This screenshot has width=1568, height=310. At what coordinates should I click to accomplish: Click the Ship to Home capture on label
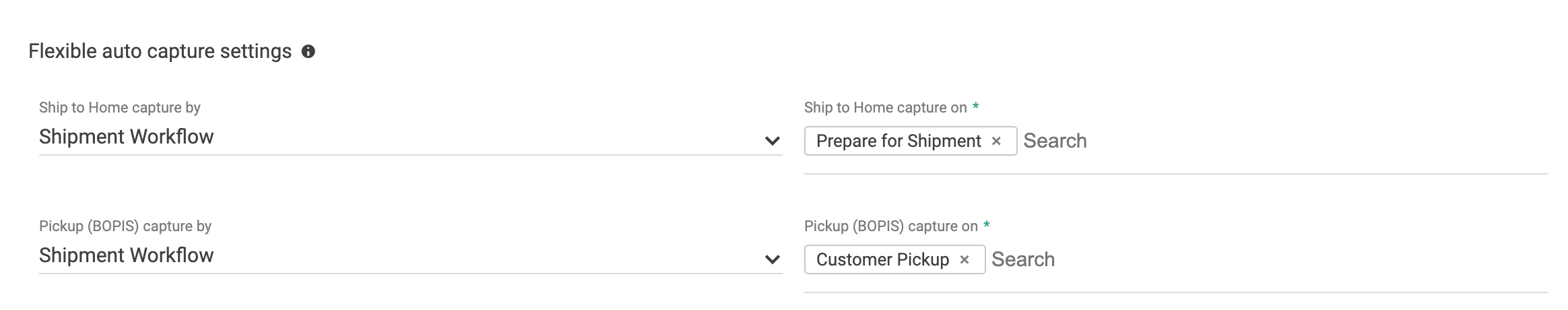pos(885,108)
